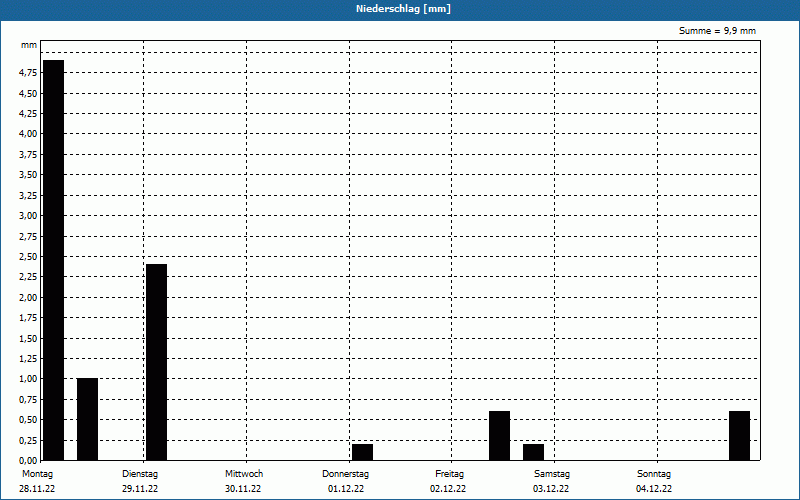Click the "2,75" y-axis value
Image resolution: width=800 pixels, height=500 pixels.
point(28,236)
